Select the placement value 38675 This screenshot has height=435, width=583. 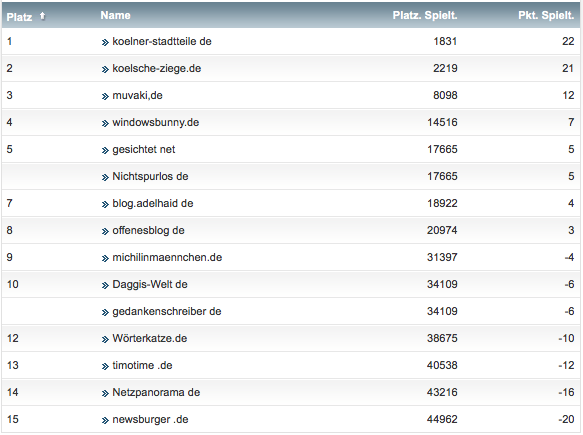pos(442,338)
